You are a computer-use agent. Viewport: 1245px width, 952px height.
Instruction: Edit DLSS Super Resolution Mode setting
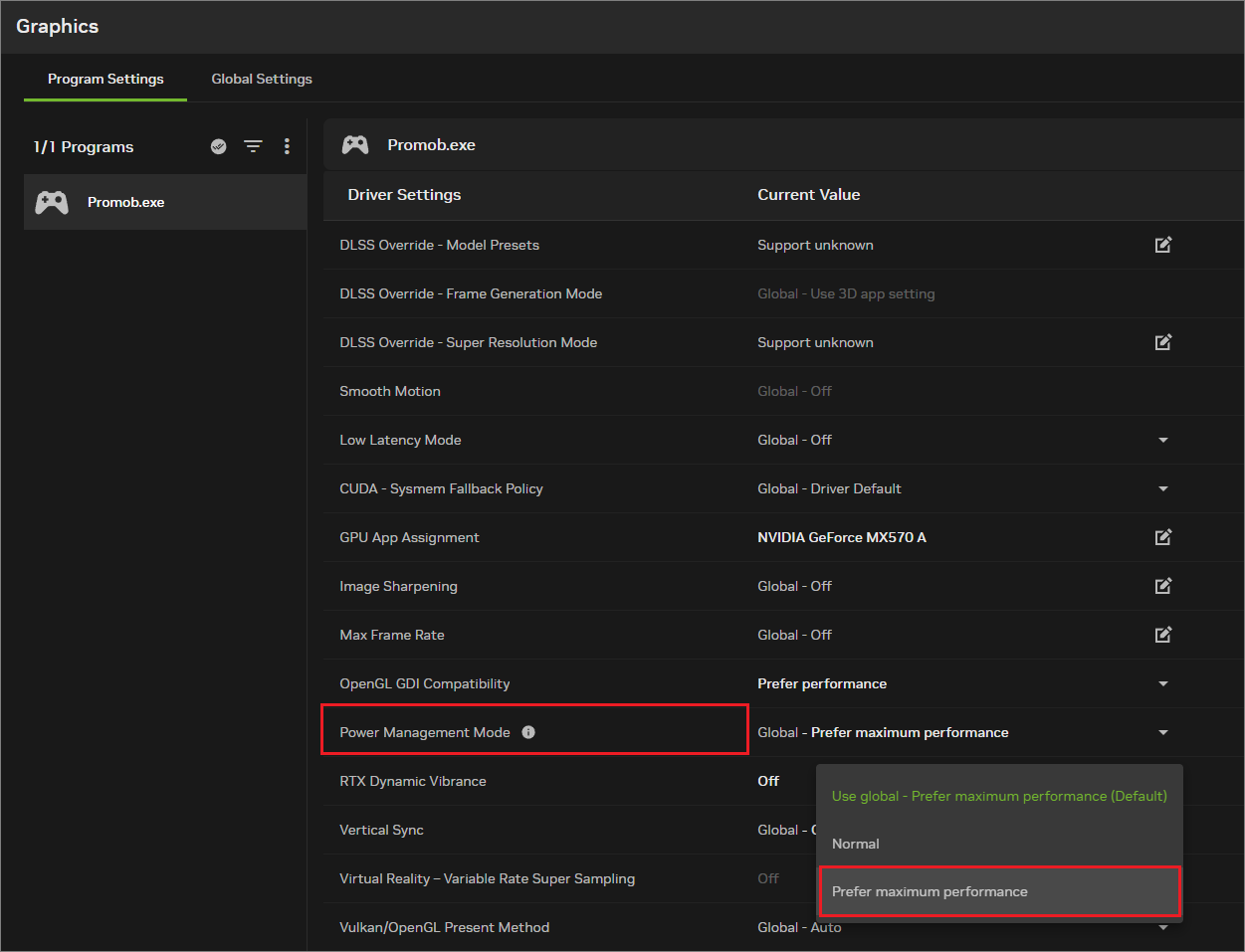click(x=1163, y=342)
